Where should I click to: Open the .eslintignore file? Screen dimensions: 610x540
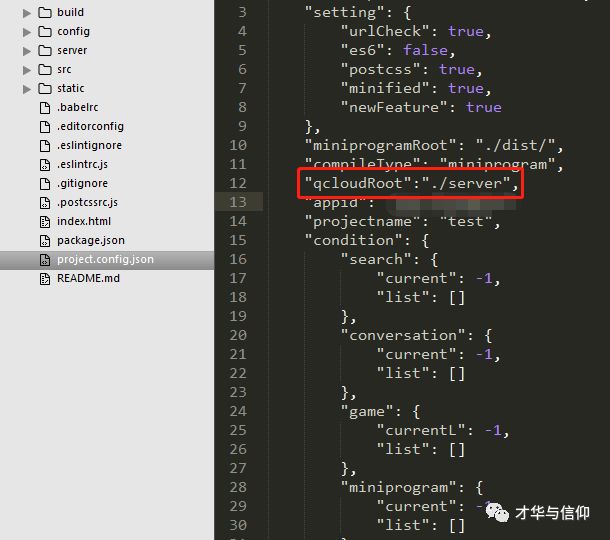tap(89, 145)
